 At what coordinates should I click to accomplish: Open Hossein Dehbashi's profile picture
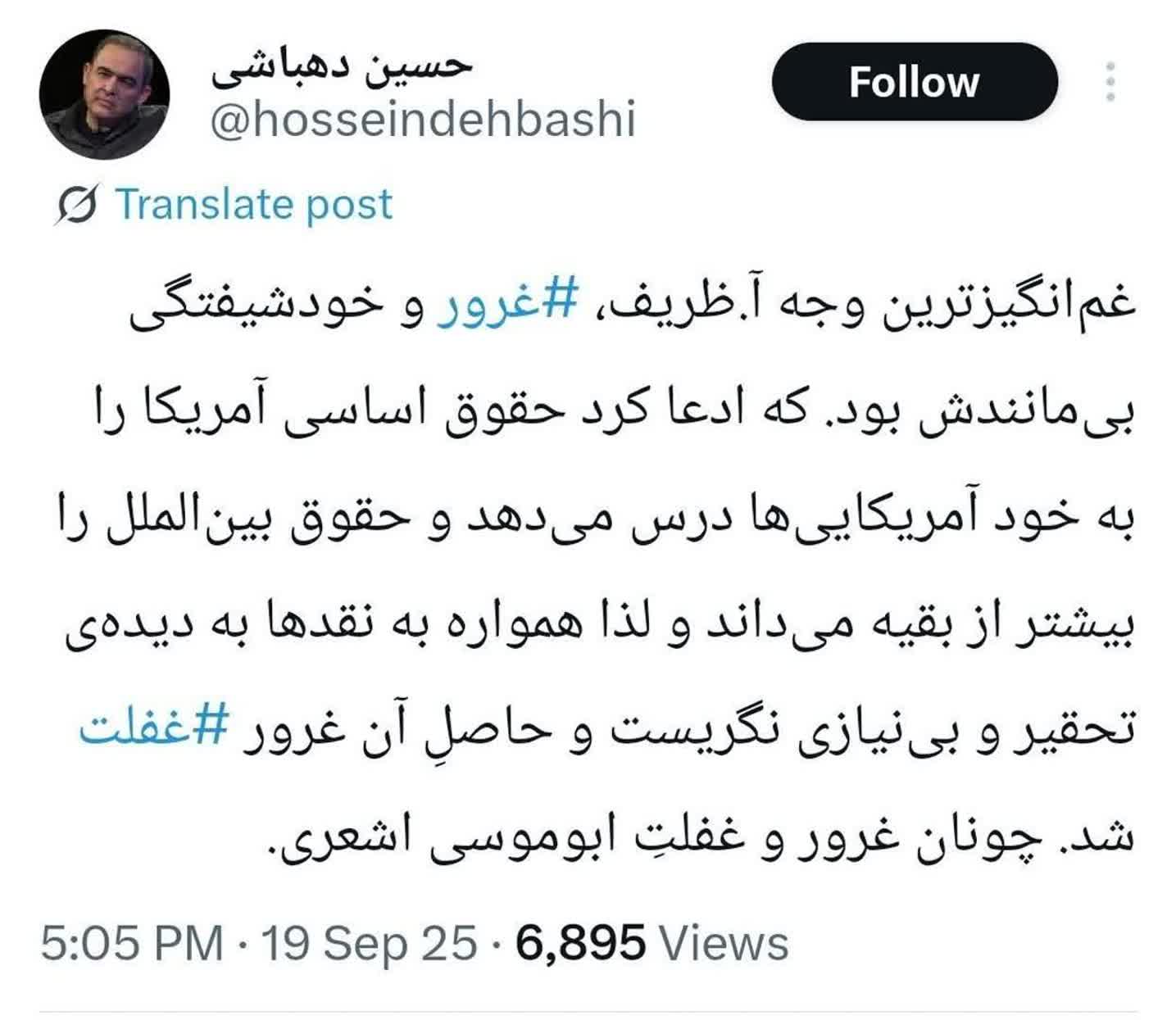[104, 94]
